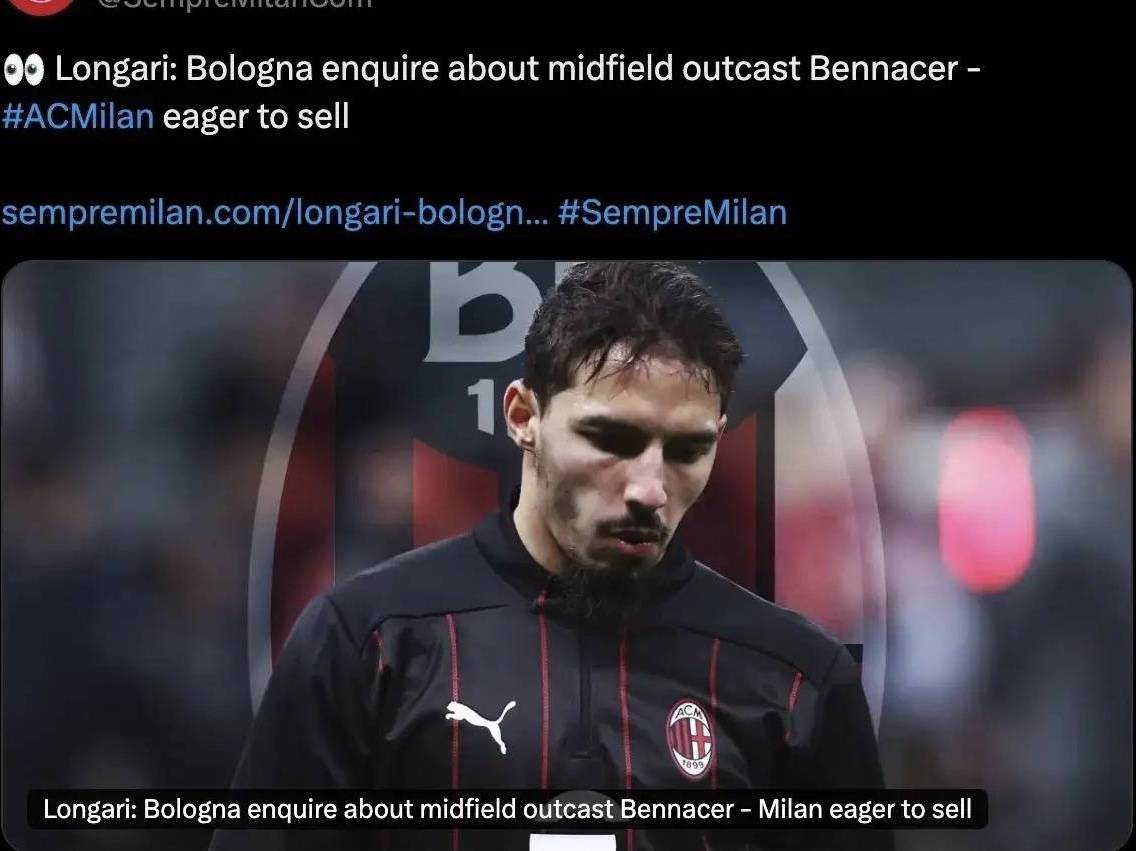Click the Puma logo on the jacket
The image size is (1136, 851).
pyautogui.click(x=481, y=724)
